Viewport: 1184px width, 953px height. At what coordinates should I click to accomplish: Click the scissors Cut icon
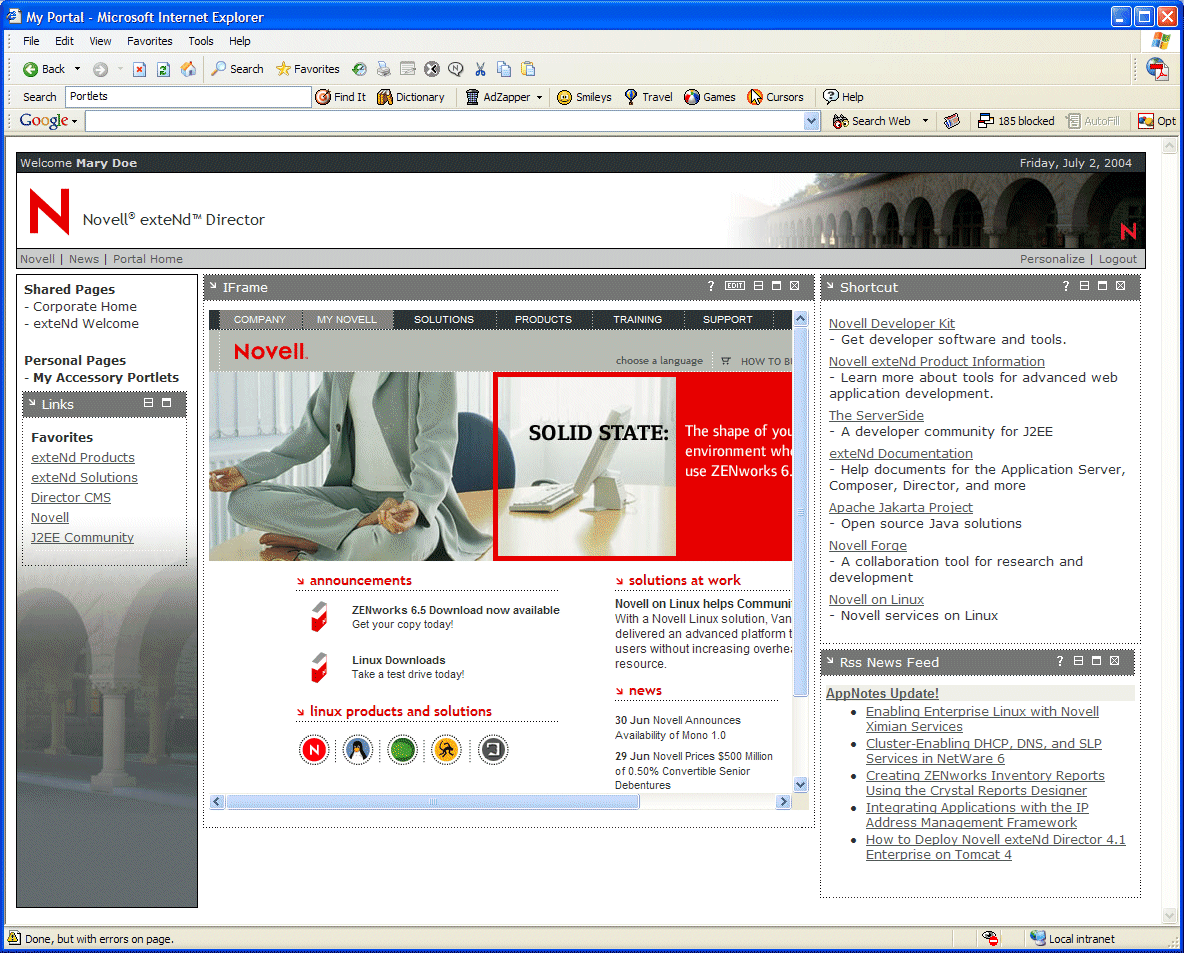(480, 69)
